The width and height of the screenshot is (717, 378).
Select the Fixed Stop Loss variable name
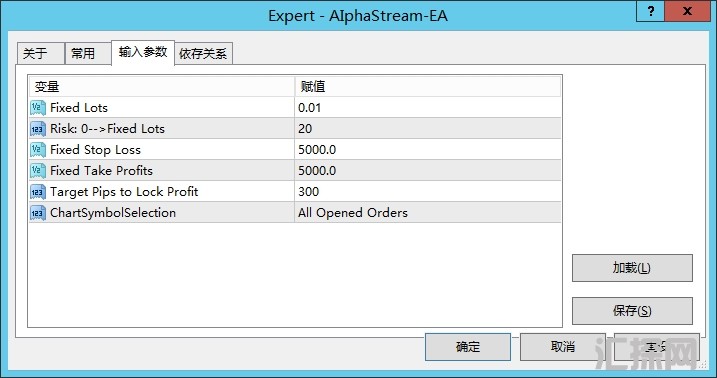[96, 150]
